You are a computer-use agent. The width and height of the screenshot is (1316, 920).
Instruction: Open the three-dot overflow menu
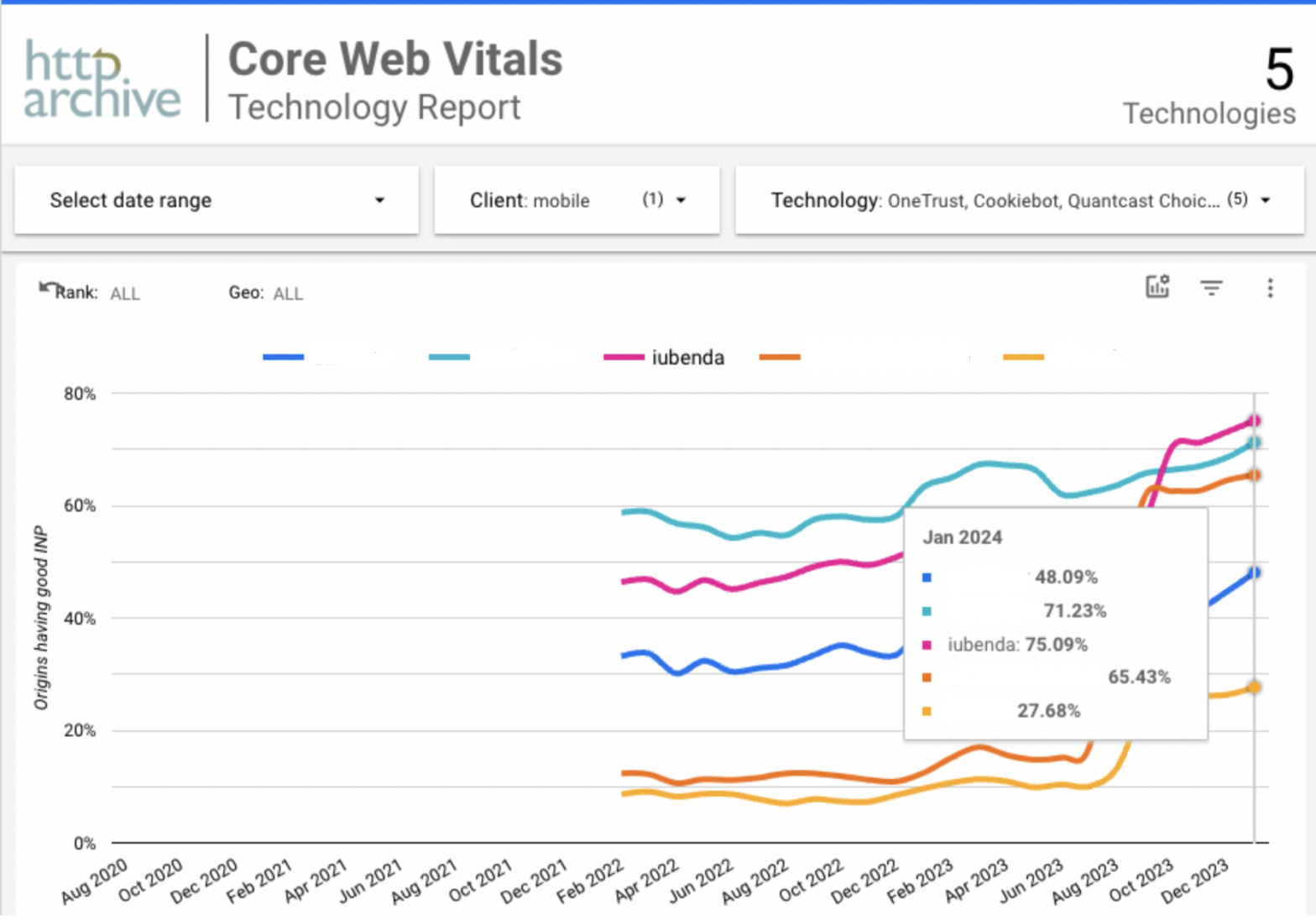pos(1270,288)
